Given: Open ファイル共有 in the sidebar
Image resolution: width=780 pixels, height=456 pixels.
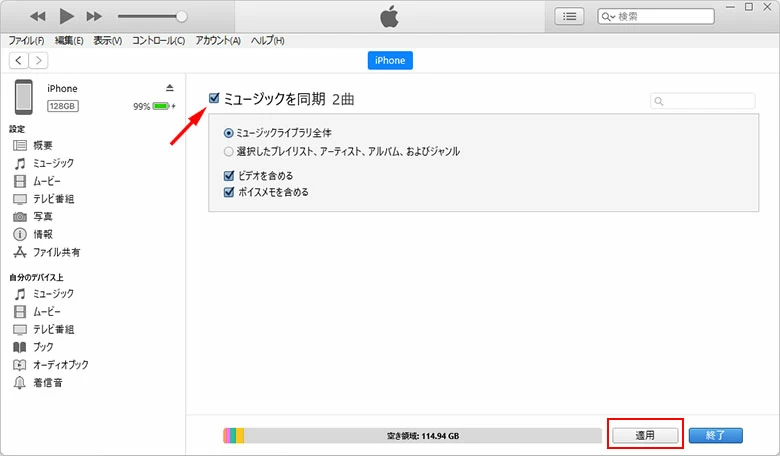Looking at the screenshot, I should click(56, 252).
